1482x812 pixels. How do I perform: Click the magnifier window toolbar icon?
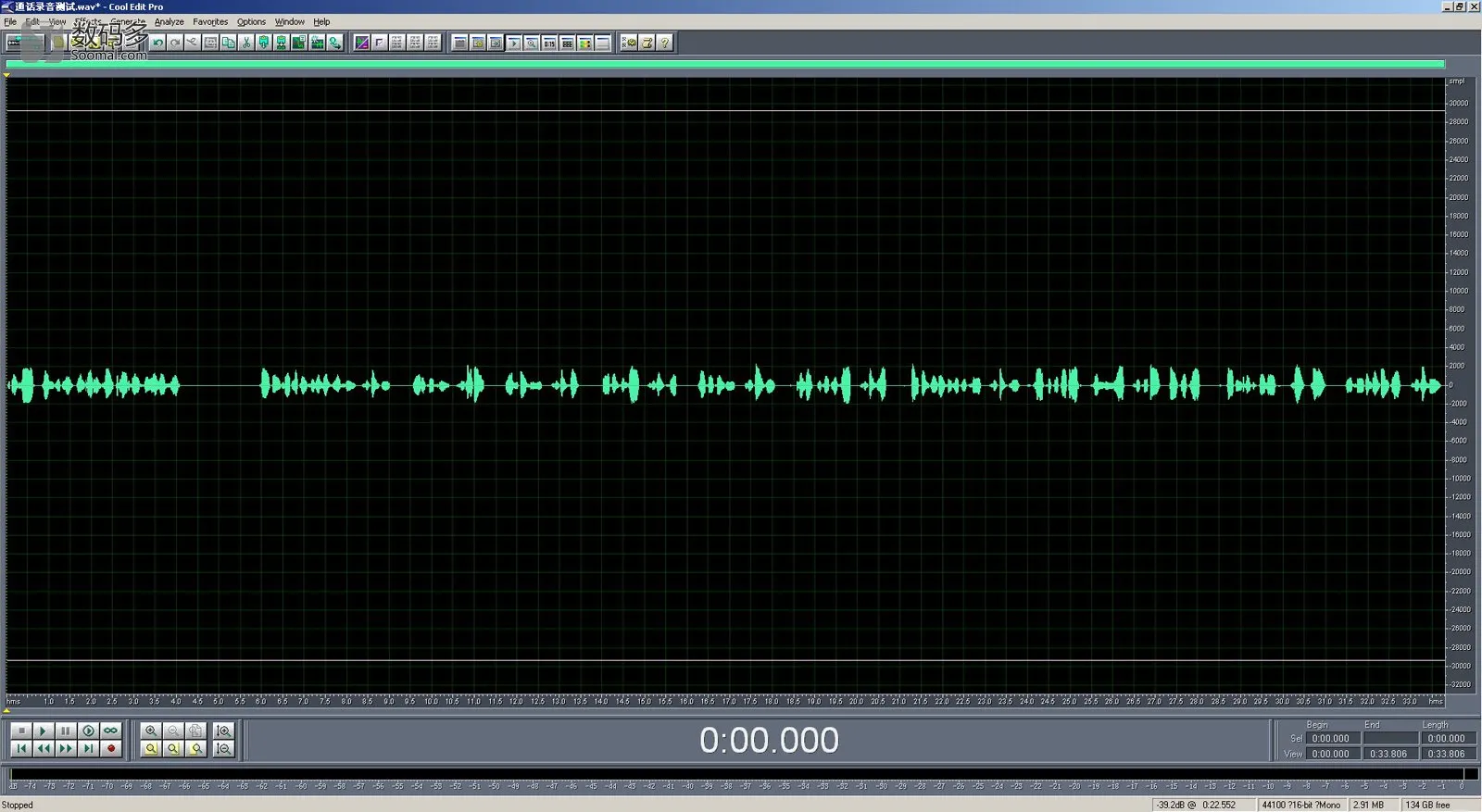532,43
